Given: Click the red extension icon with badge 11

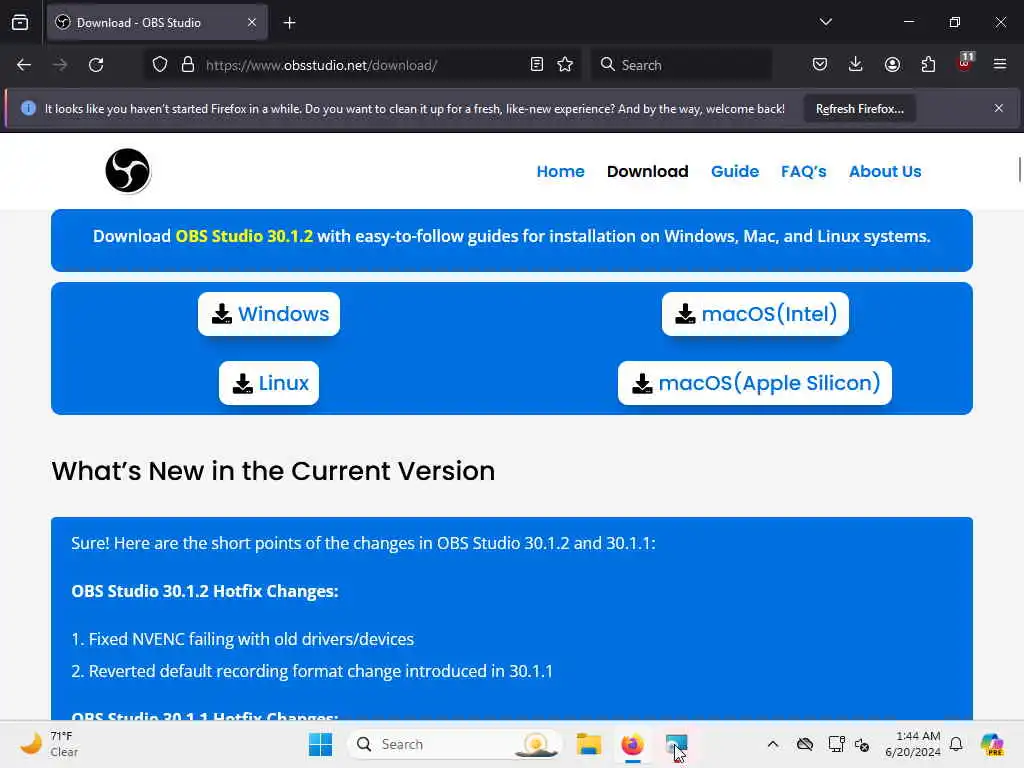Looking at the screenshot, I should [965, 63].
